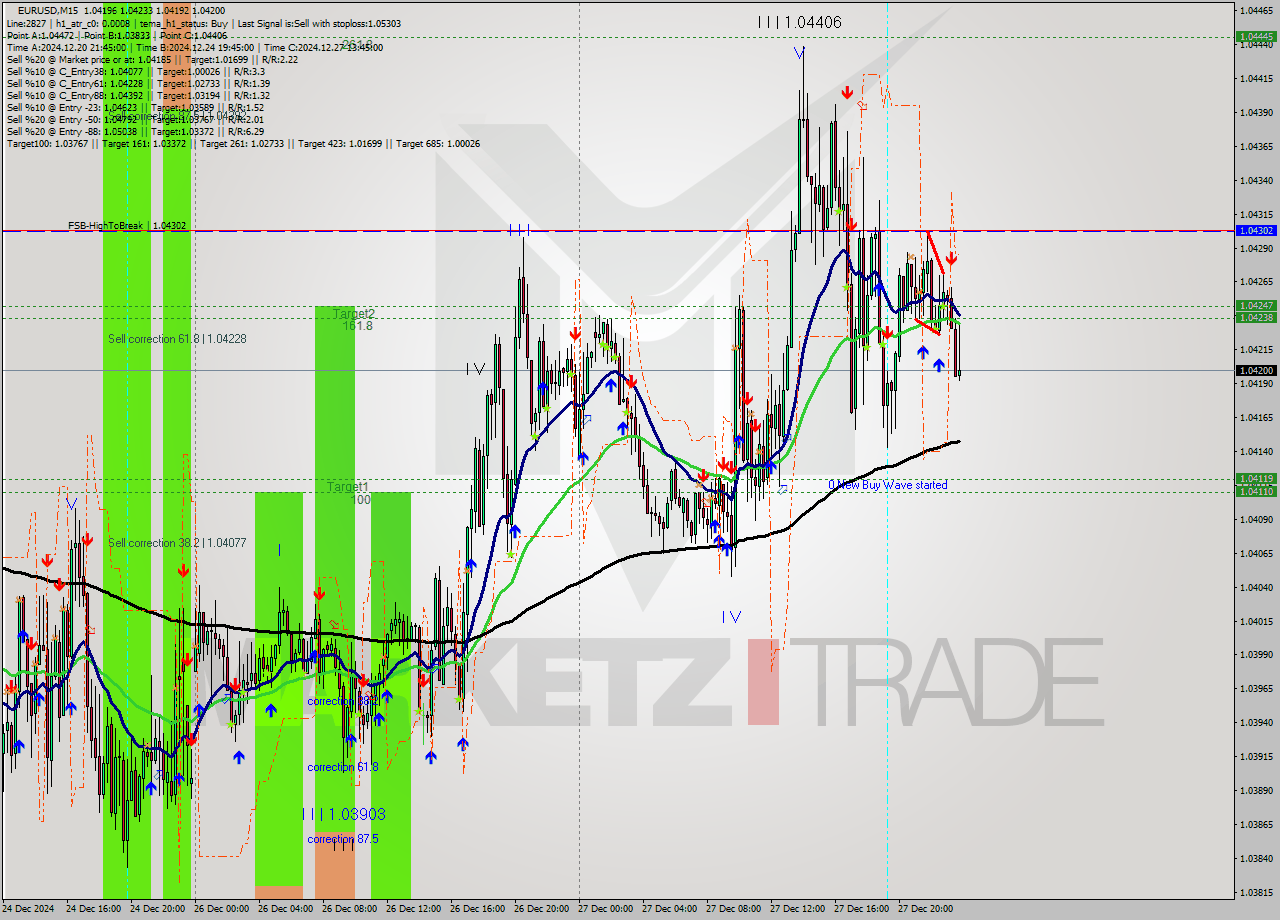Click the 1.03815 price axis label
Image resolution: width=1280 pixels, height=920 pixels.
click(x=1256, y=892)
